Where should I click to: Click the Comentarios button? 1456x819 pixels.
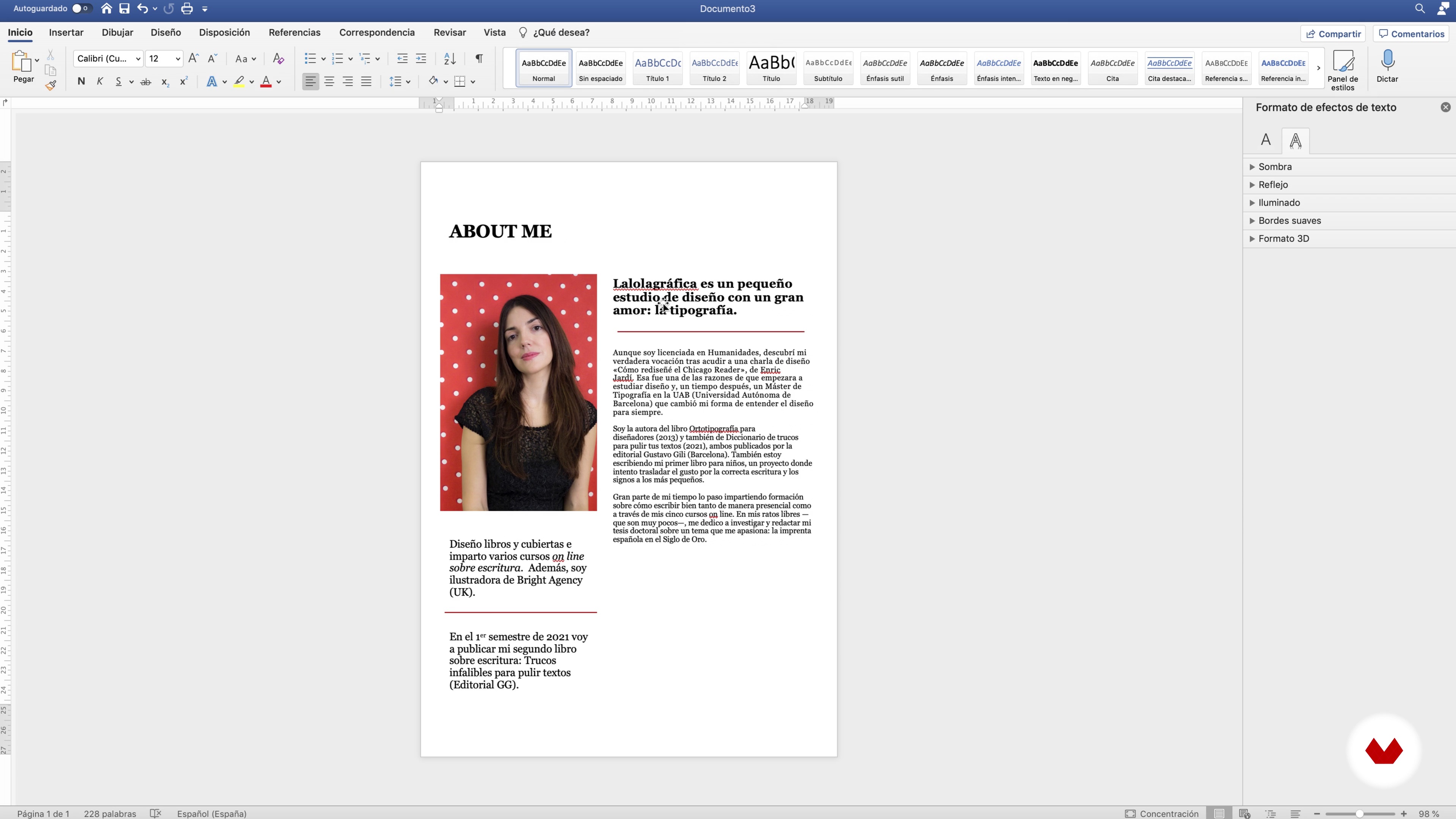coord(1411,34)
